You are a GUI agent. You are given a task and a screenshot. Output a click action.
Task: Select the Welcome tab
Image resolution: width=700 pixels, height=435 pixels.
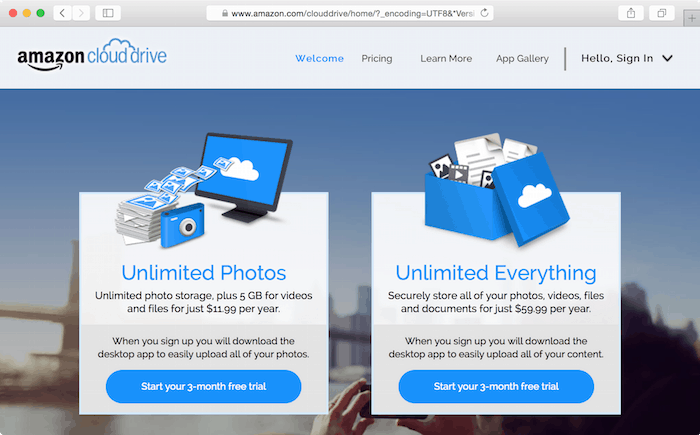pos(320,59)
